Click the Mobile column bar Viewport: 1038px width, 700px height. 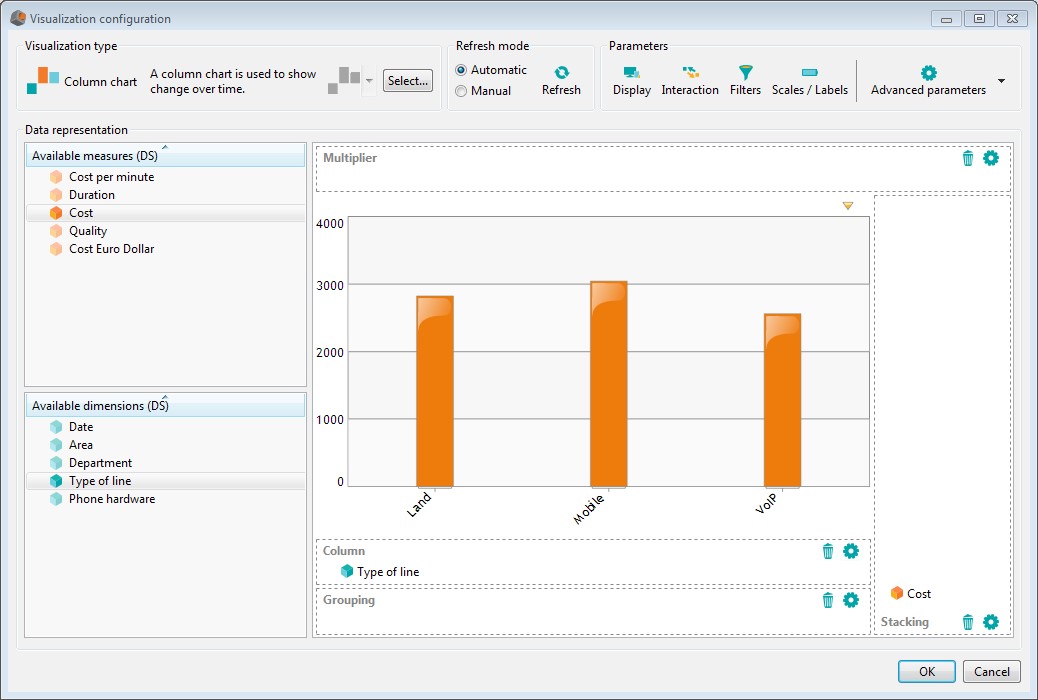pos(608,384)
